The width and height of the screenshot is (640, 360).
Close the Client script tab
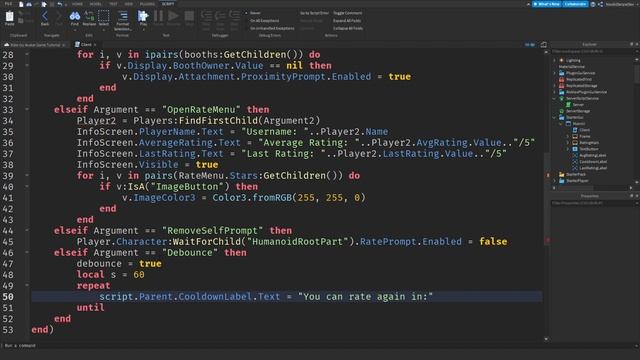[x=95, y=44]
